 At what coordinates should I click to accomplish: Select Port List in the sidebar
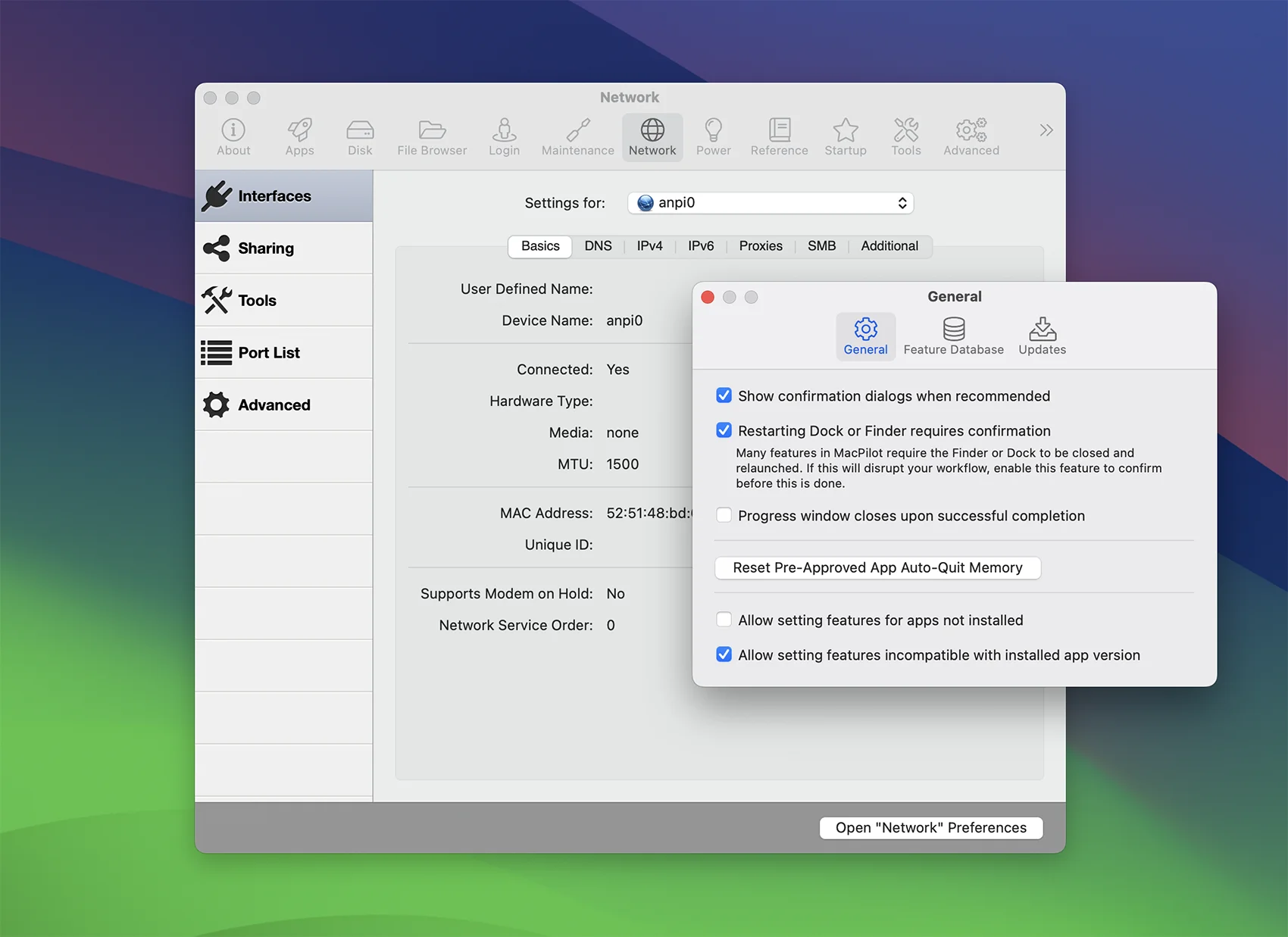(283, 353)
